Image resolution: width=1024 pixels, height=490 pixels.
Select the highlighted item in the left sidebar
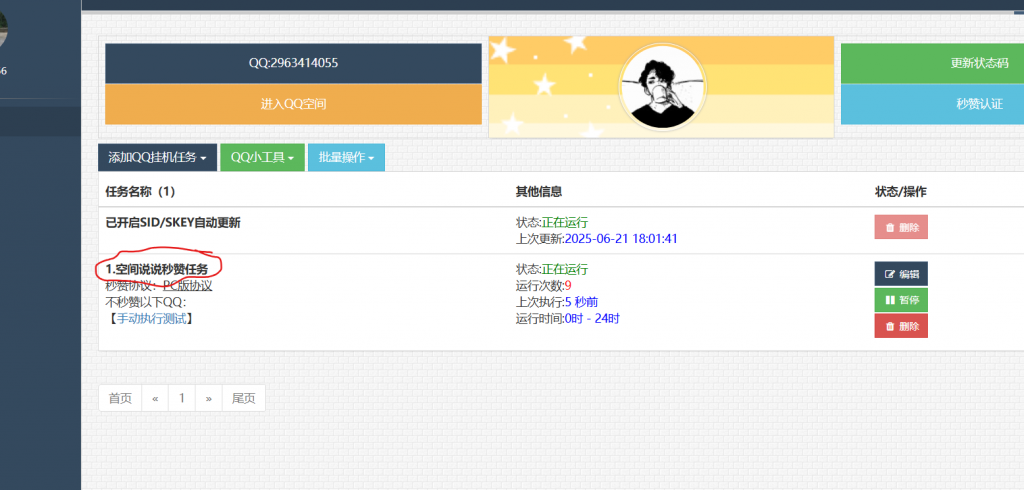click(x=40, y=122)
